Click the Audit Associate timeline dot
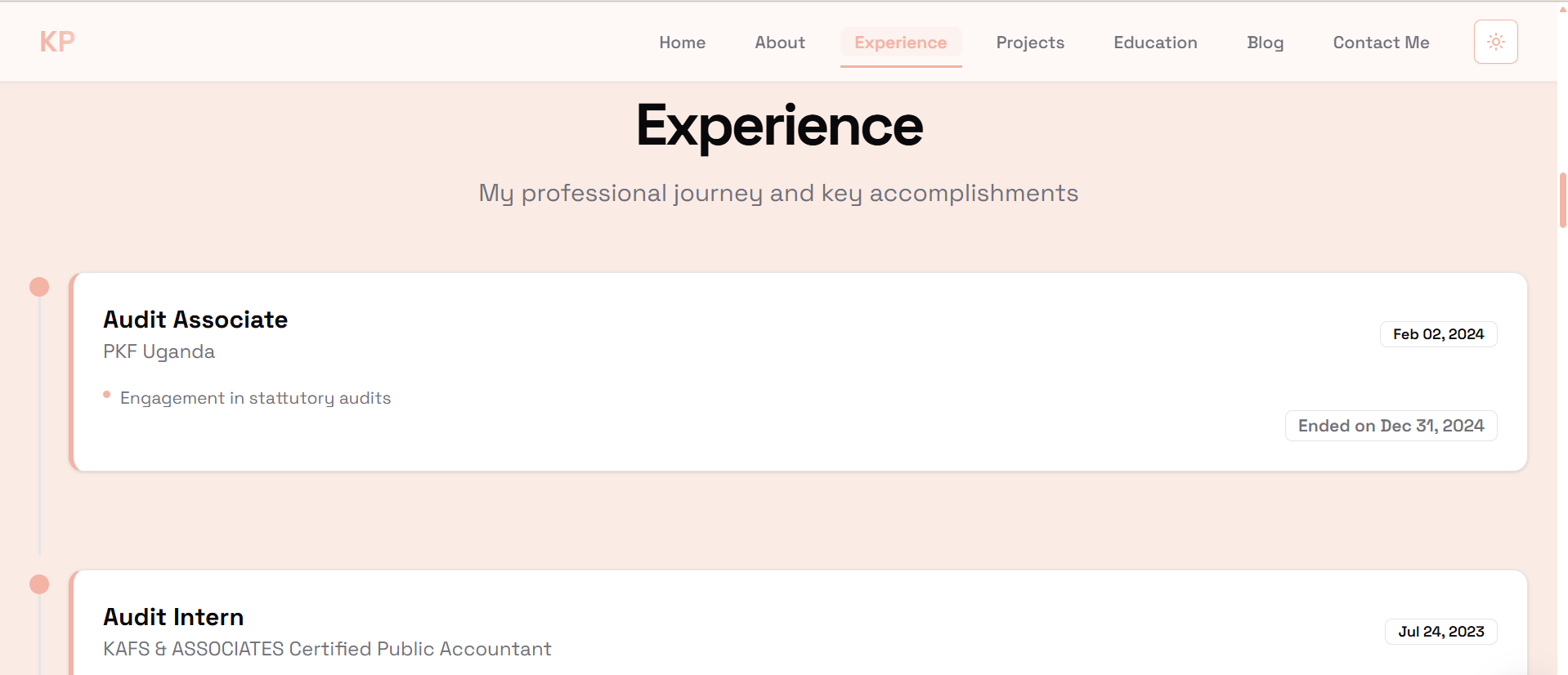1568x675 pixels. point(39,287)
